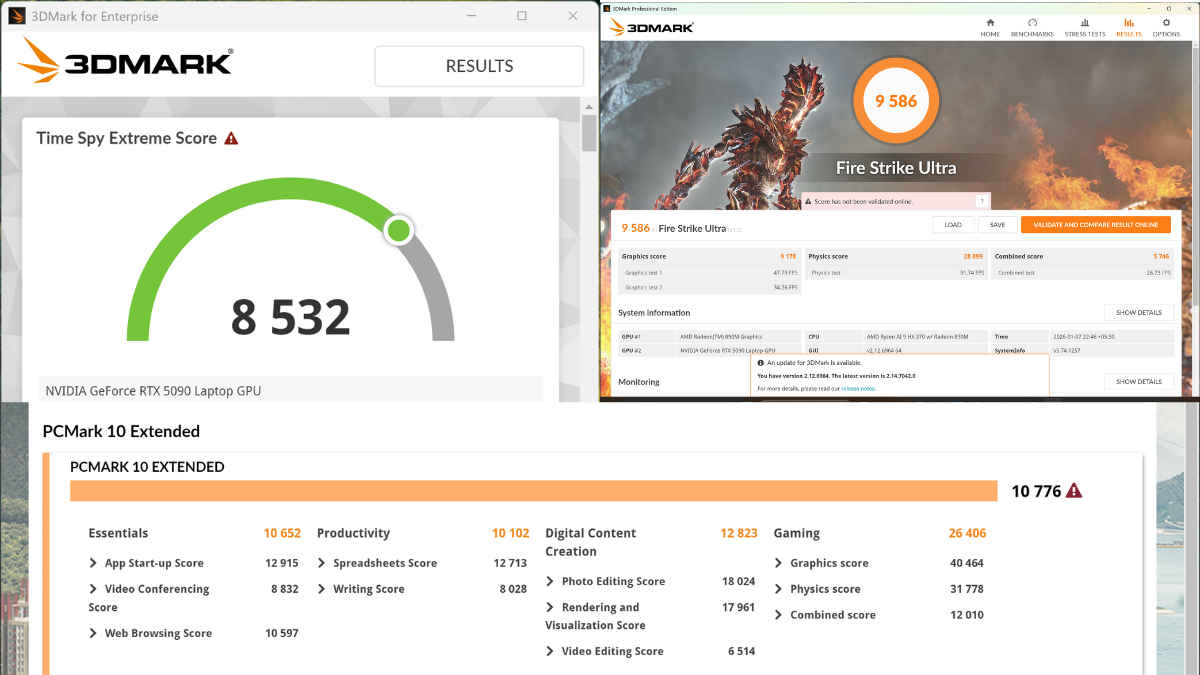
Task: Open the Home tab icon in 3DMark
Action: 990,22
